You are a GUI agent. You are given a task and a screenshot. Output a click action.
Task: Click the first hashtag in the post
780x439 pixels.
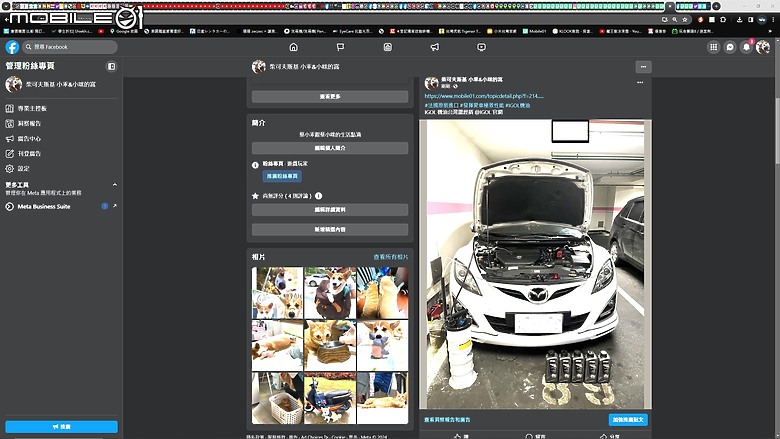441,105
